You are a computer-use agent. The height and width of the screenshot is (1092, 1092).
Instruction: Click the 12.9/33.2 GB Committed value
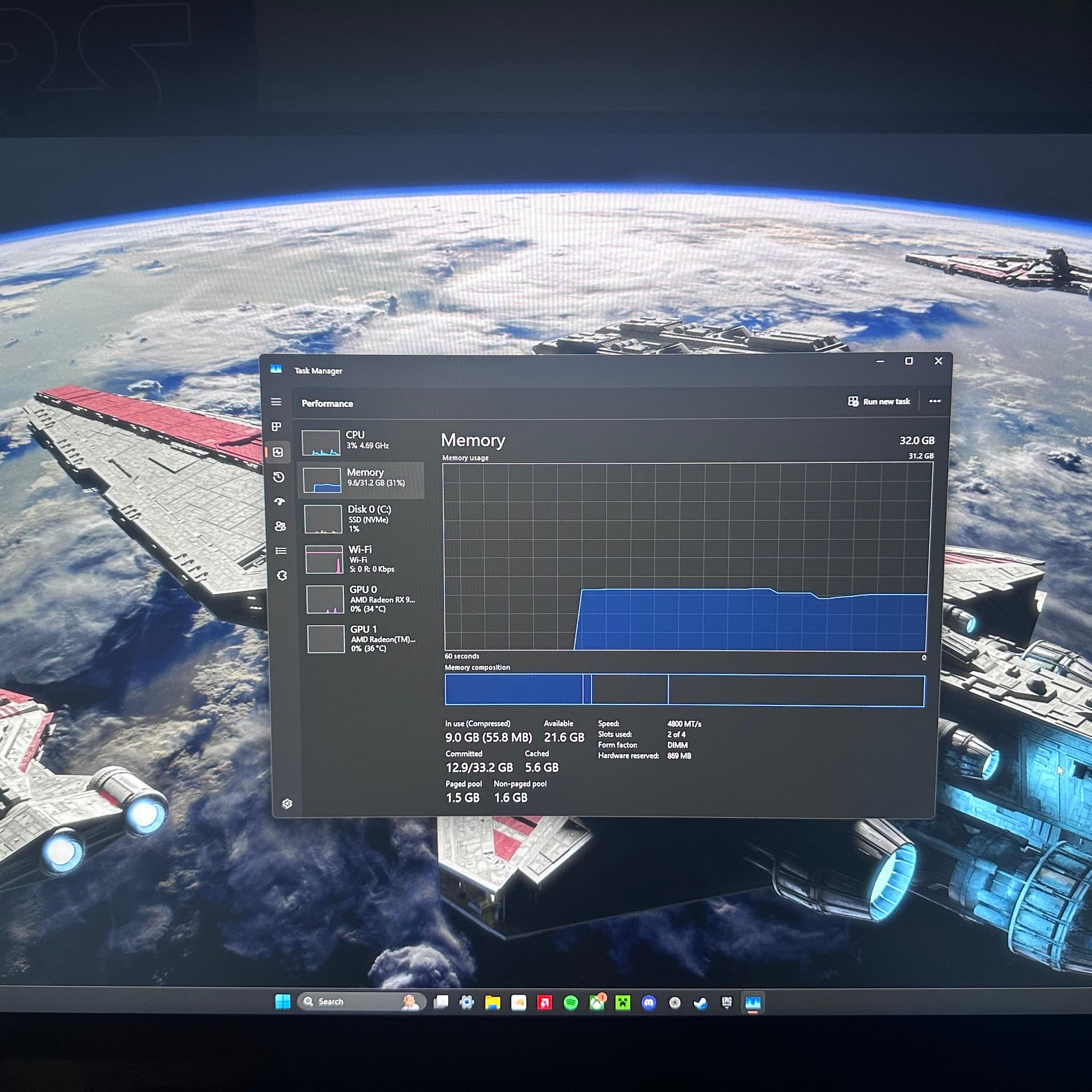coord(479,768)
